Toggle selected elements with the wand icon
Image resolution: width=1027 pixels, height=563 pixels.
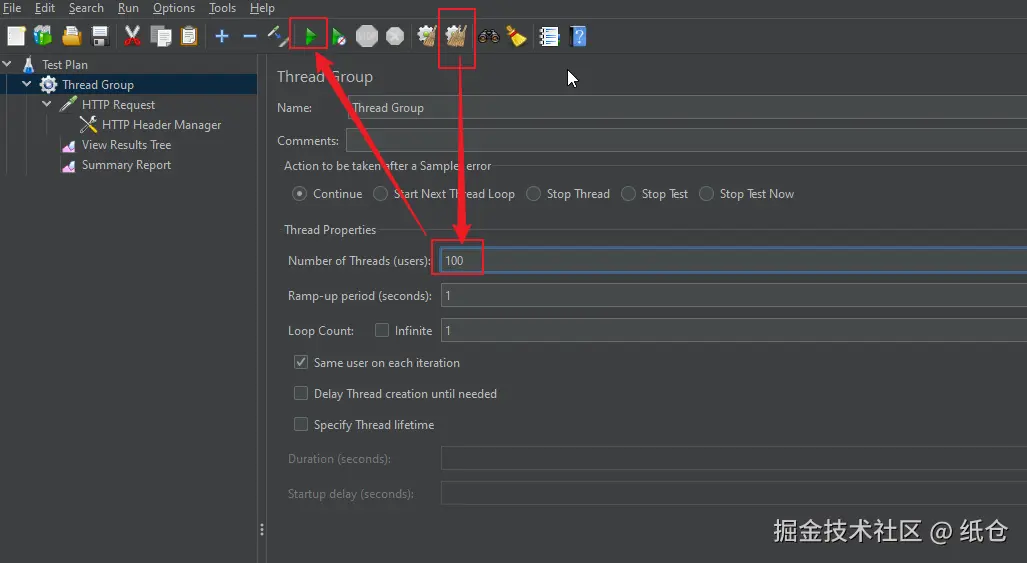tap(277, 36)
